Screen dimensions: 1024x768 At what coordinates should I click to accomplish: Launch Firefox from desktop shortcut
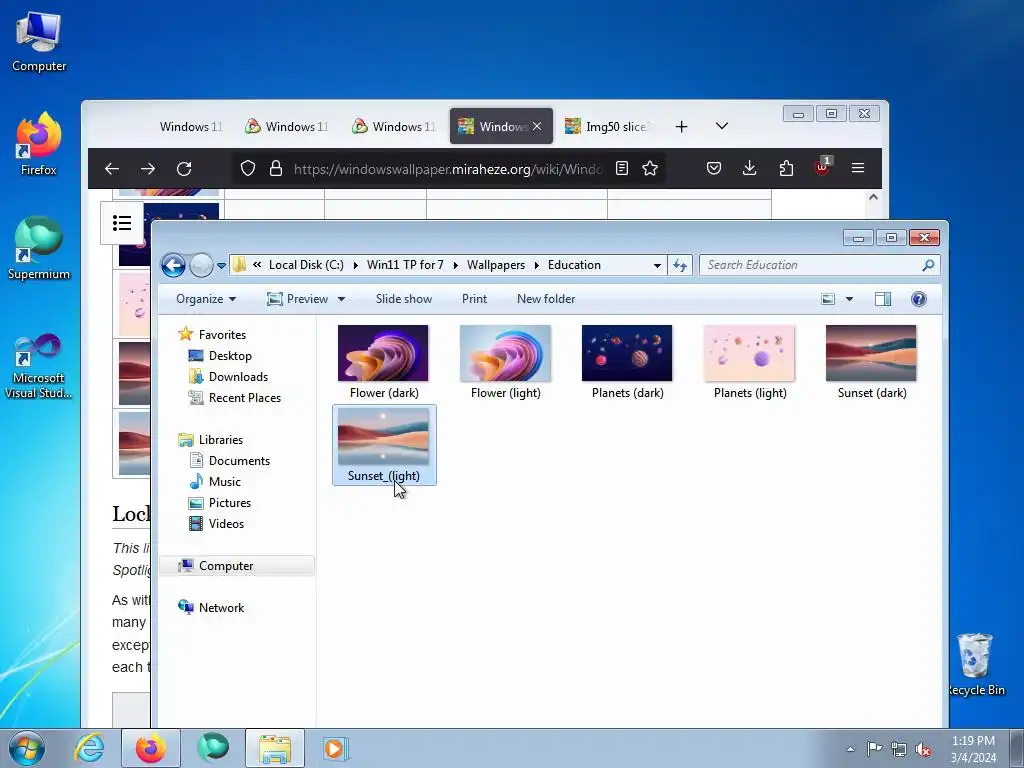coord(39,144)
